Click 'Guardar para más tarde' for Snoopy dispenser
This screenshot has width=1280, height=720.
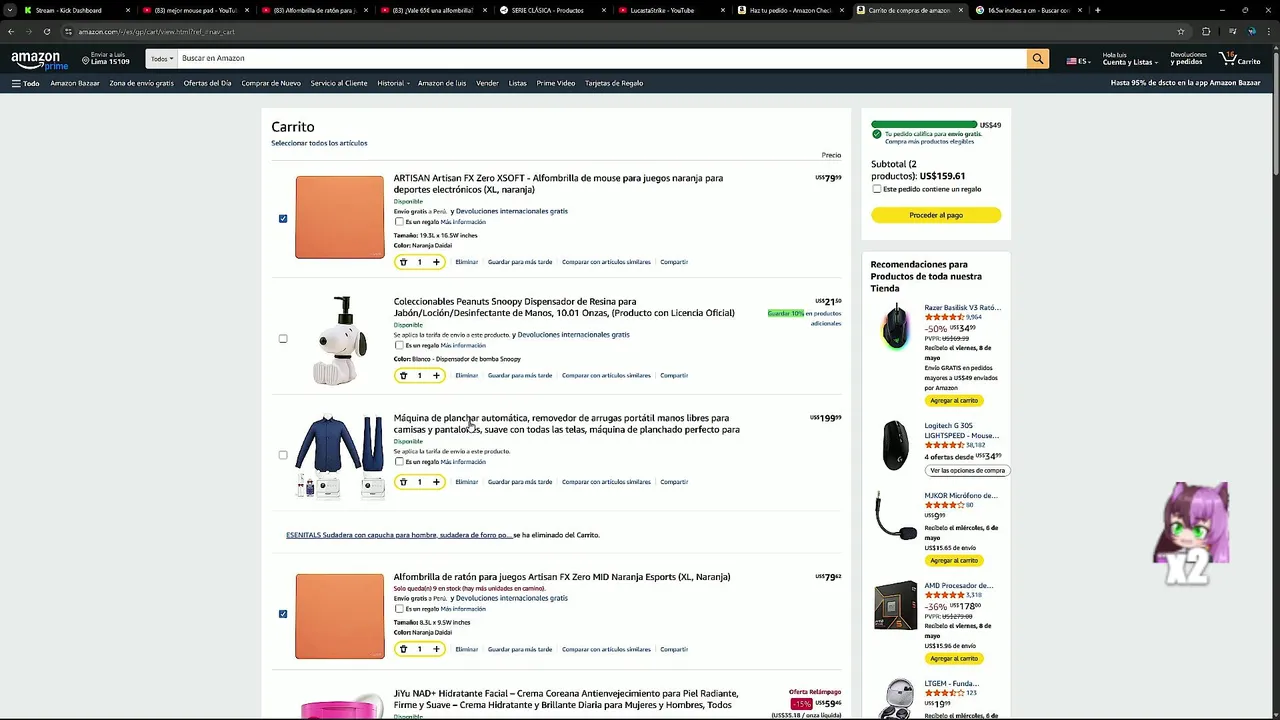point(520,375)
